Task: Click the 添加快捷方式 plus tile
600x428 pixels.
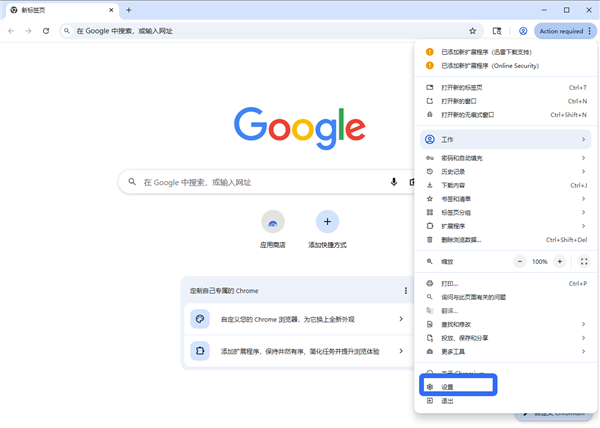Action: (x=327, y=229)
